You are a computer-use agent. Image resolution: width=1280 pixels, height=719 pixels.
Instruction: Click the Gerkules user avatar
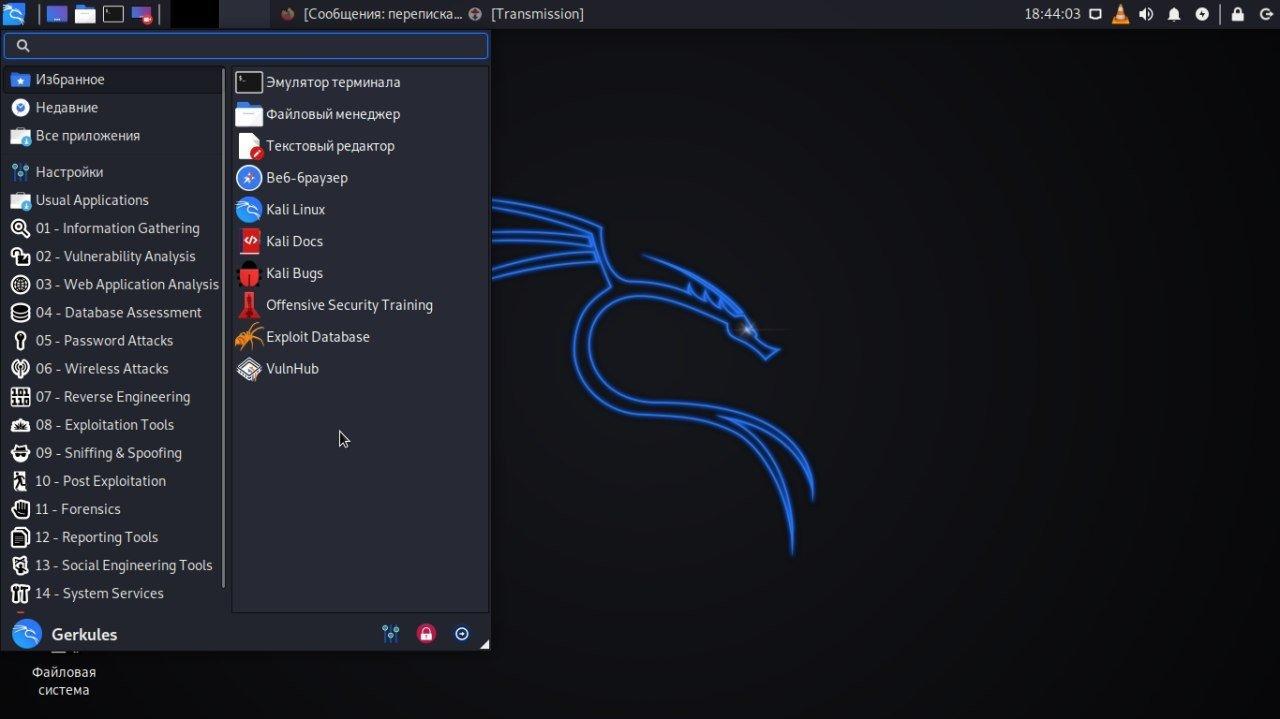[27, 634]
